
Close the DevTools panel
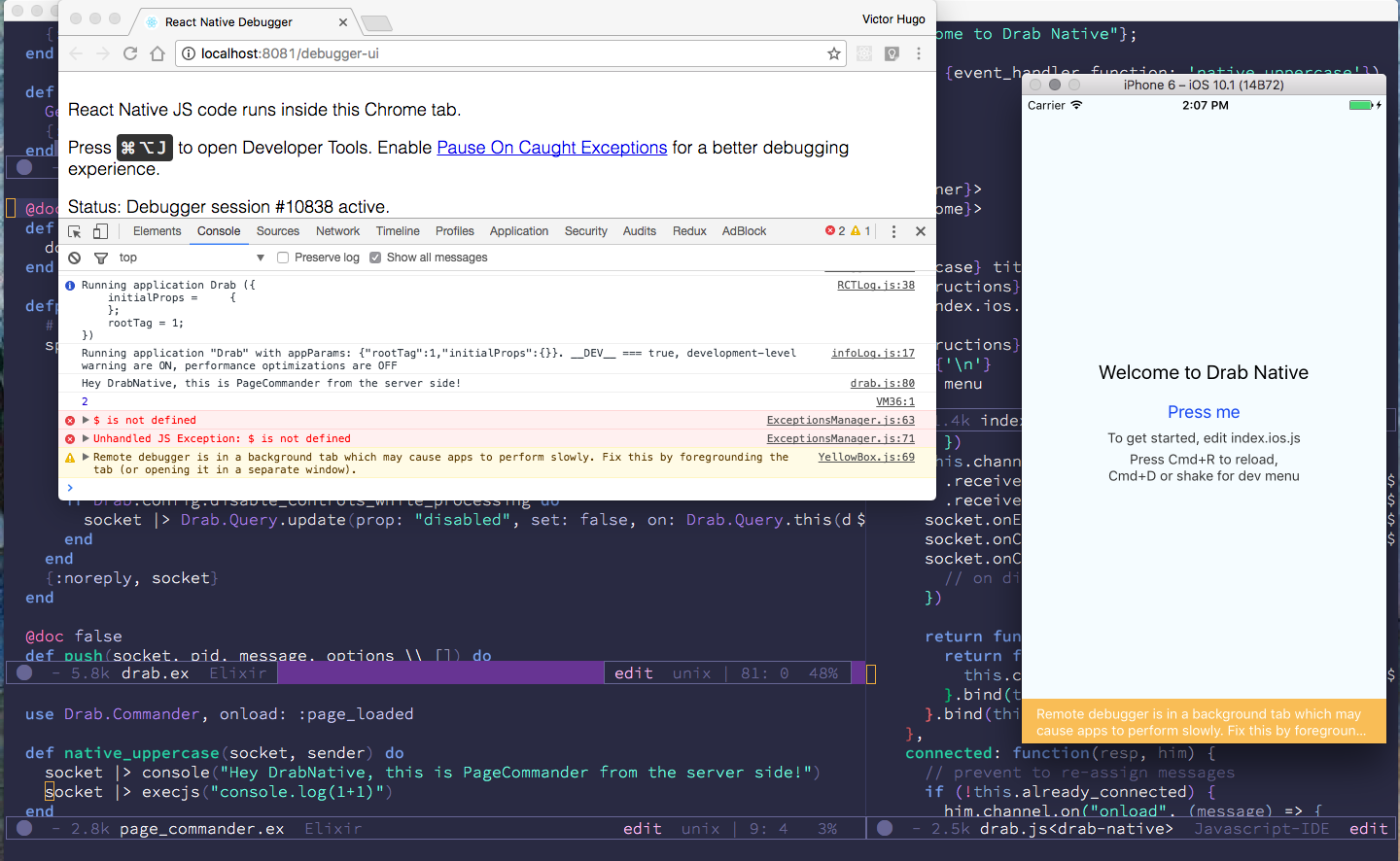pos(921,231)
